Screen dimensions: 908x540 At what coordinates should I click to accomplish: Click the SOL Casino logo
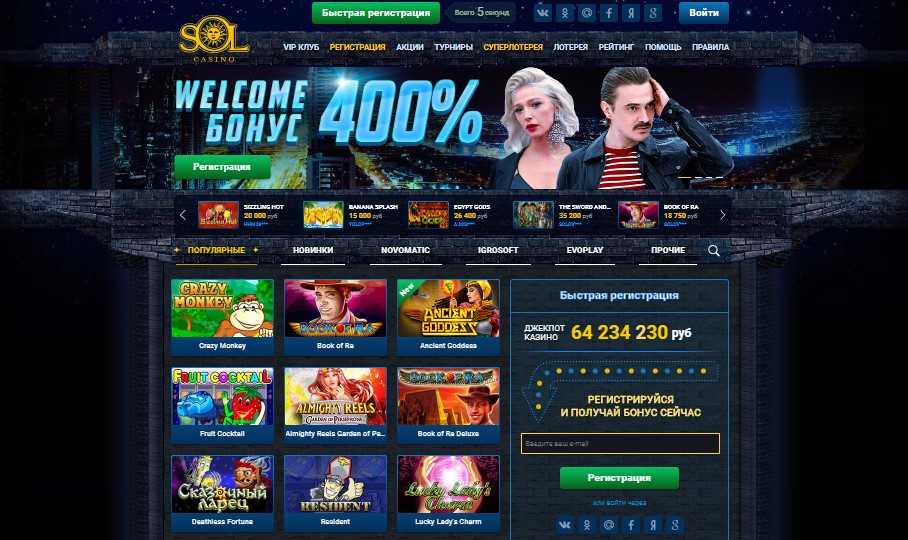(214, 39)
